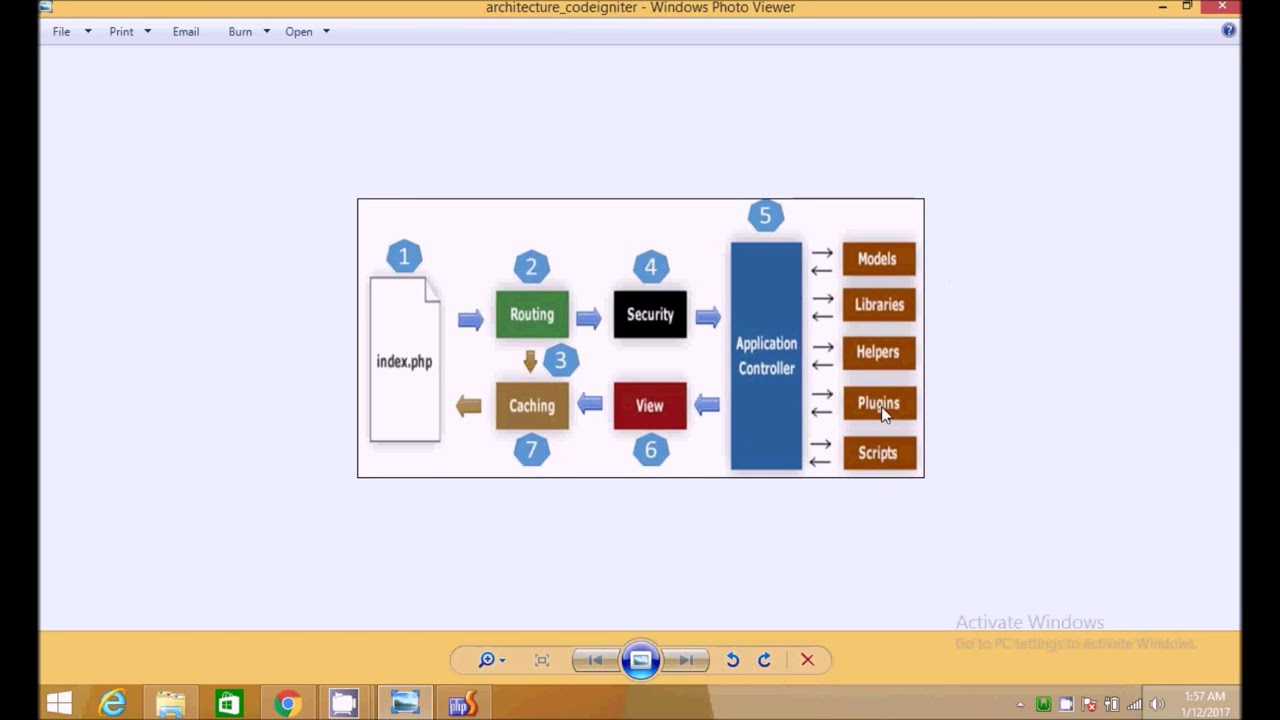
Task: Open the File menu
Action: tap(62, 32)
